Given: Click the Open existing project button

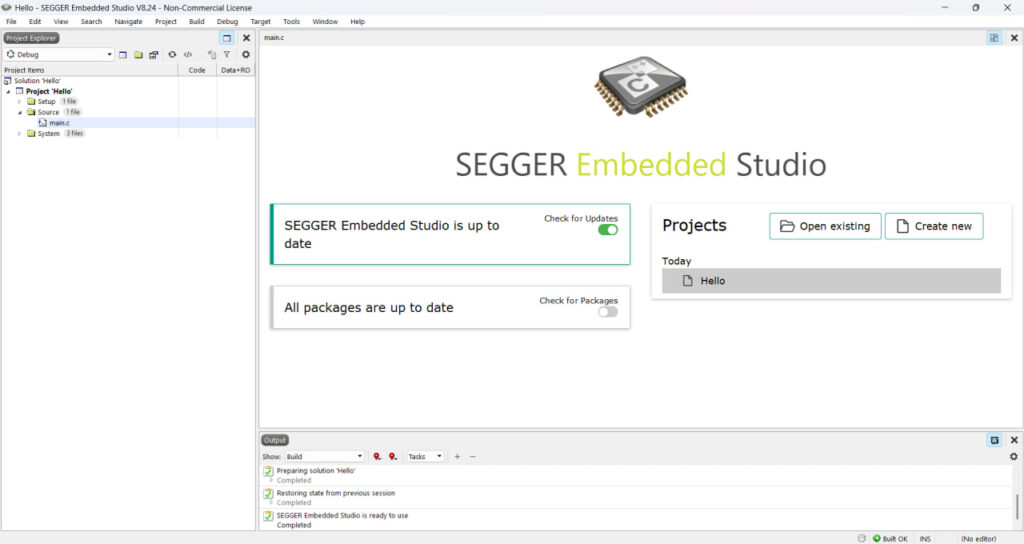Looking at the screenshot, I should [825, 226].
